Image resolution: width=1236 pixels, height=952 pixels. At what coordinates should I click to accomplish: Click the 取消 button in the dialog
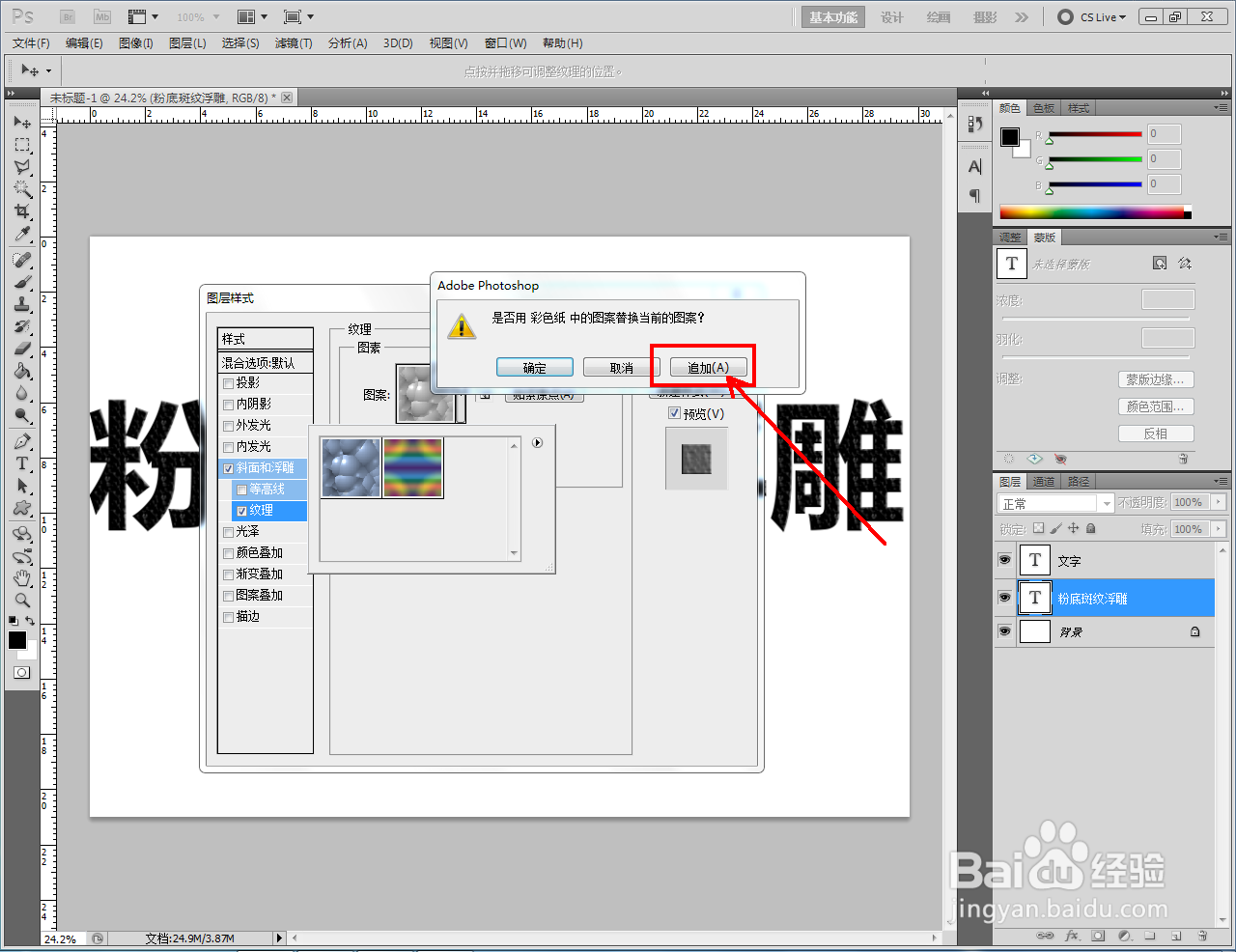[622, 368]
